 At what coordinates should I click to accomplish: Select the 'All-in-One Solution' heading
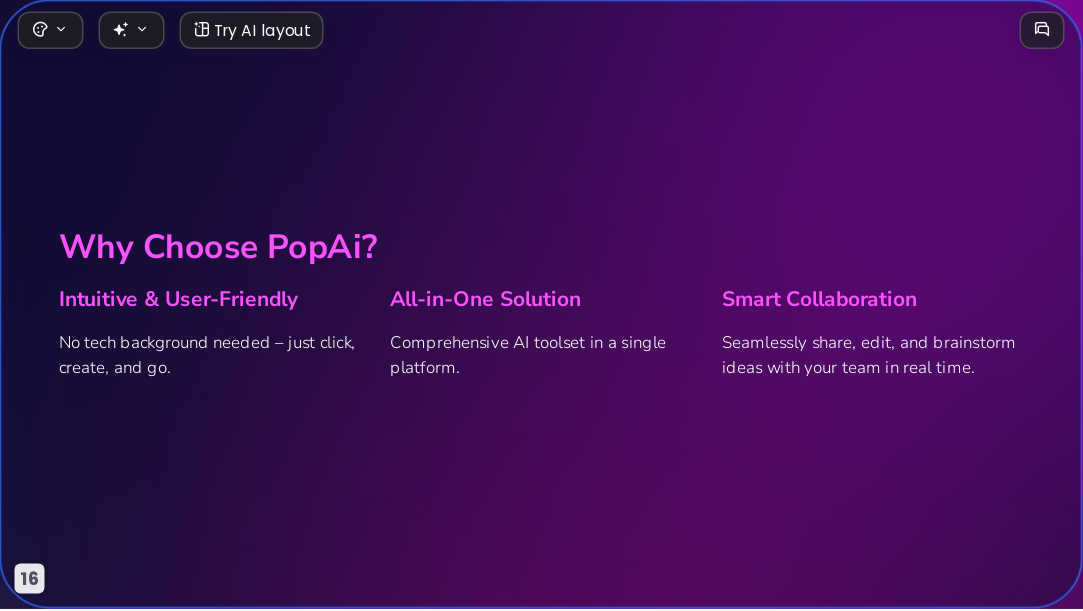point(485,299)
